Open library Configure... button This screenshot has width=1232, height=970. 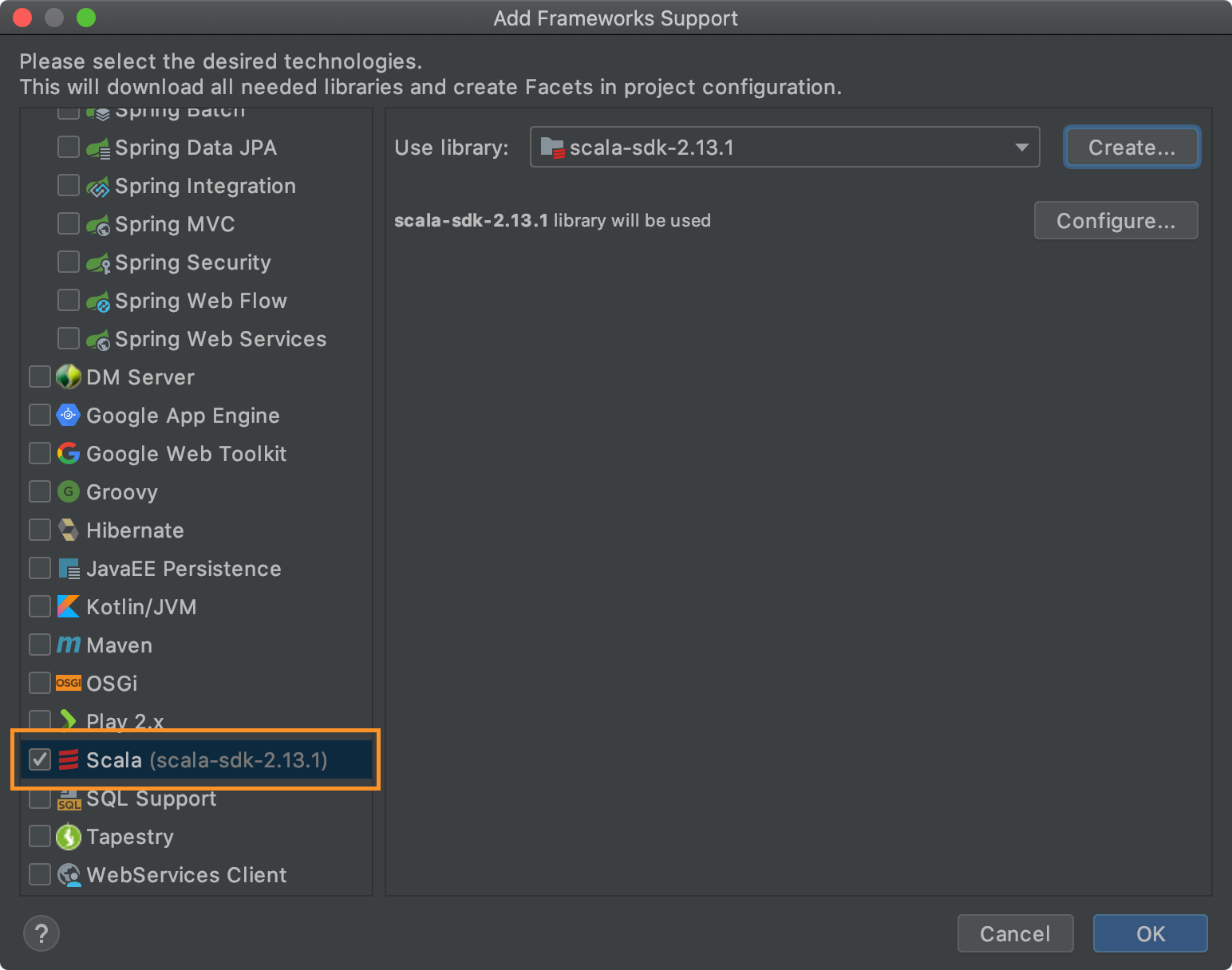(1116, 221)
